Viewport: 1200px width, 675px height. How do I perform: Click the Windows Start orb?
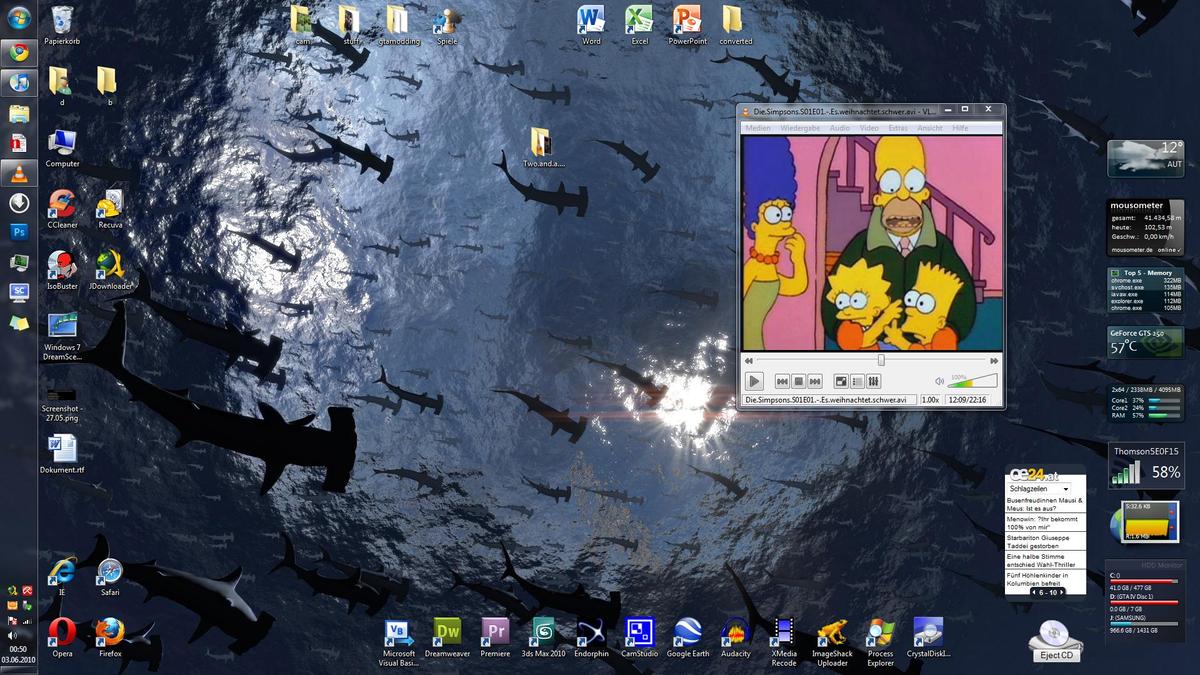19,19
